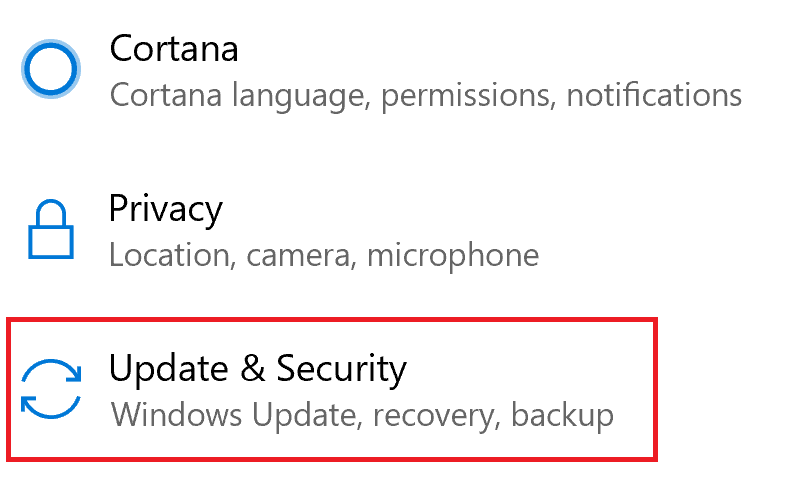Open the Cortana settings heading

pos(174,49)
